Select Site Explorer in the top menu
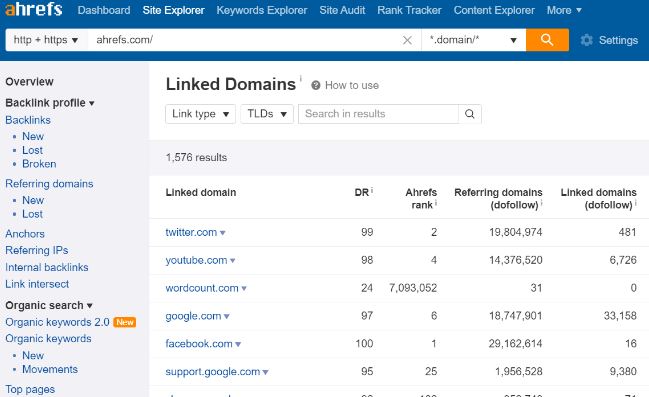 pyautogui.click(x=173, y=10)
